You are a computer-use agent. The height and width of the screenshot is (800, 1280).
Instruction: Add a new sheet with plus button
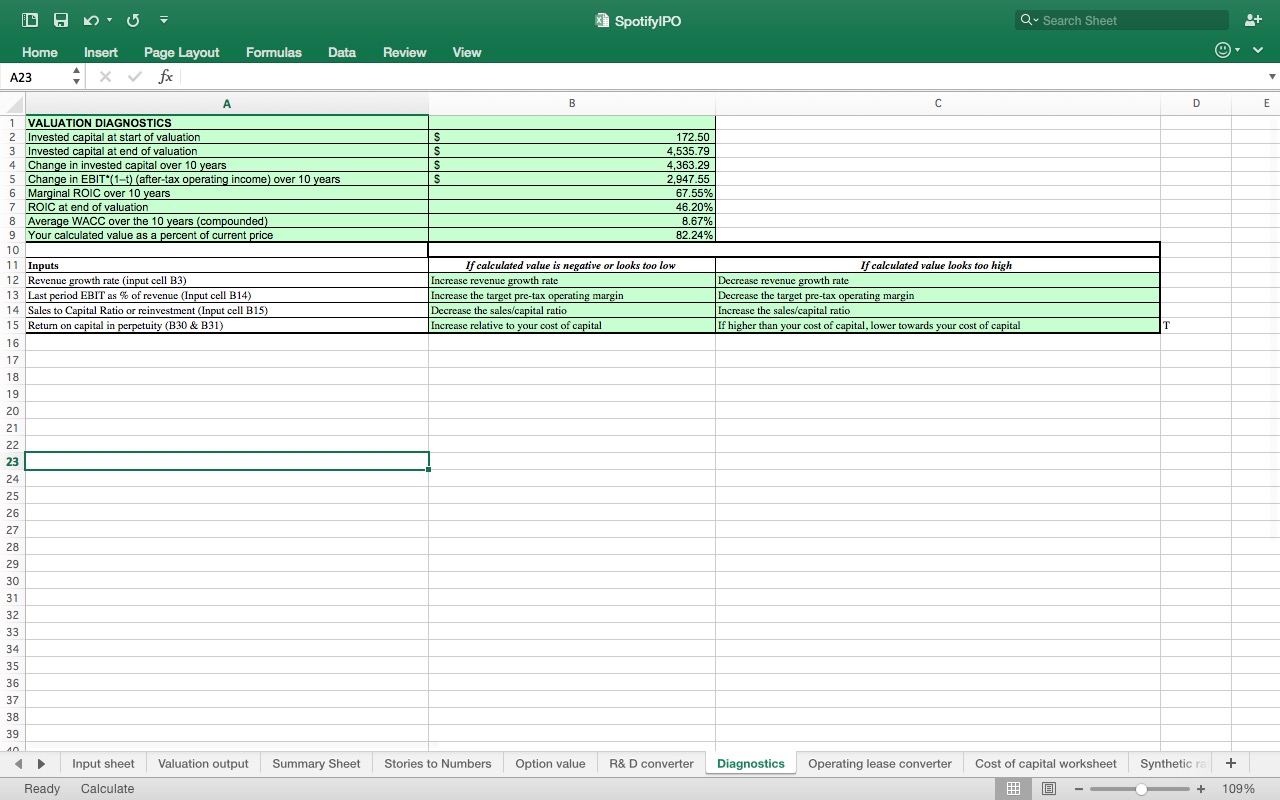[x=1231, y=763]
